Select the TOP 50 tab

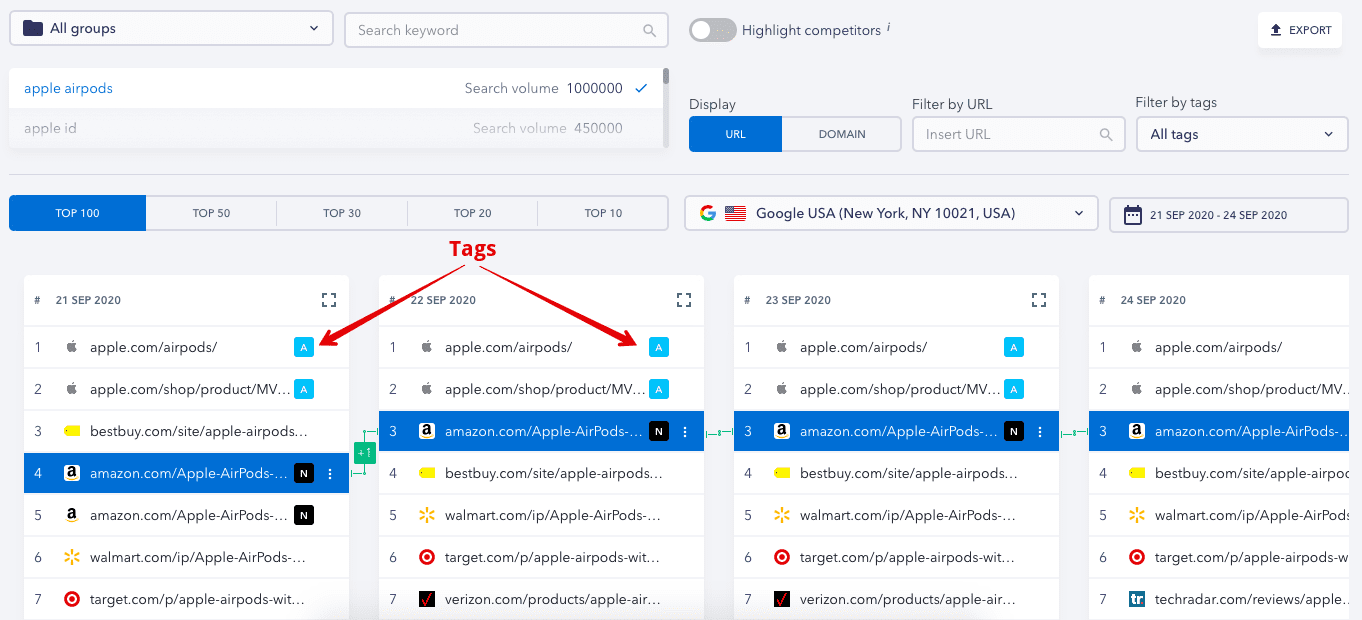click(211, 213)
